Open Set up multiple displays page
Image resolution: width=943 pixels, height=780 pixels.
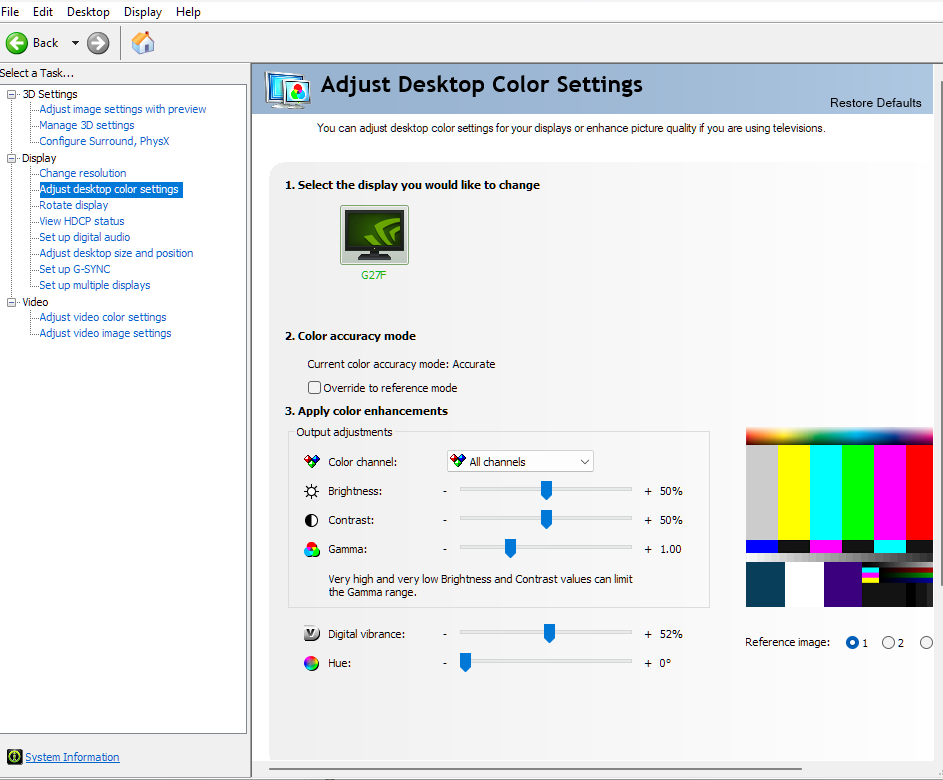tap(94, 285)
